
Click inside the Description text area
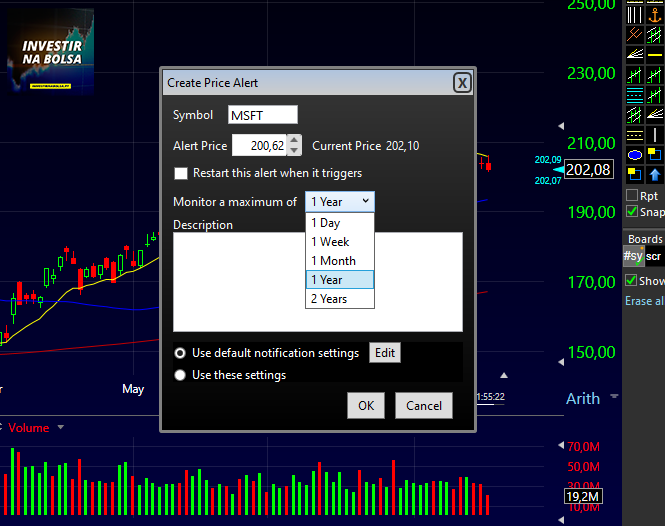(318, 282)
